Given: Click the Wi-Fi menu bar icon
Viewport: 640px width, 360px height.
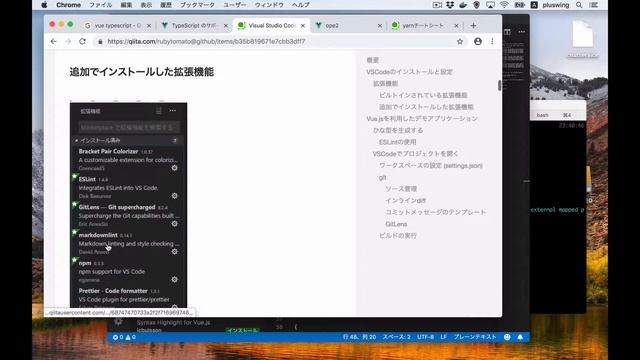Looking at the screenshot, I should [x=504, y=5].
